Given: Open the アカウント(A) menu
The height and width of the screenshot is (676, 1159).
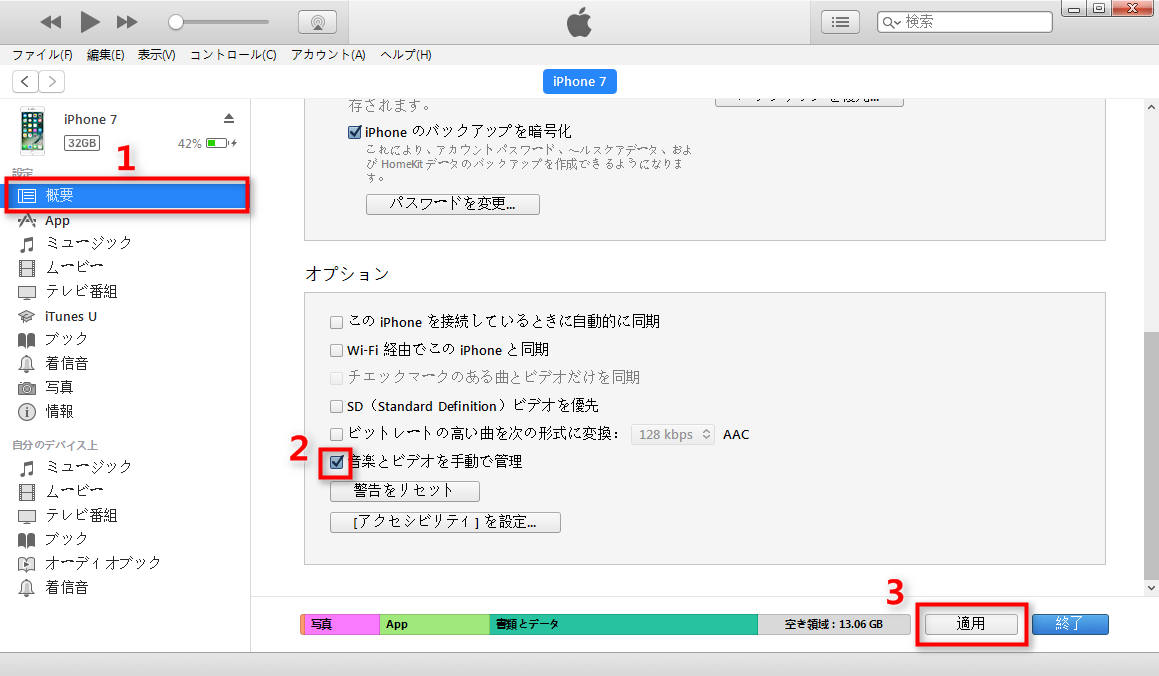Looking at the screenshot, I should (328, 55).
